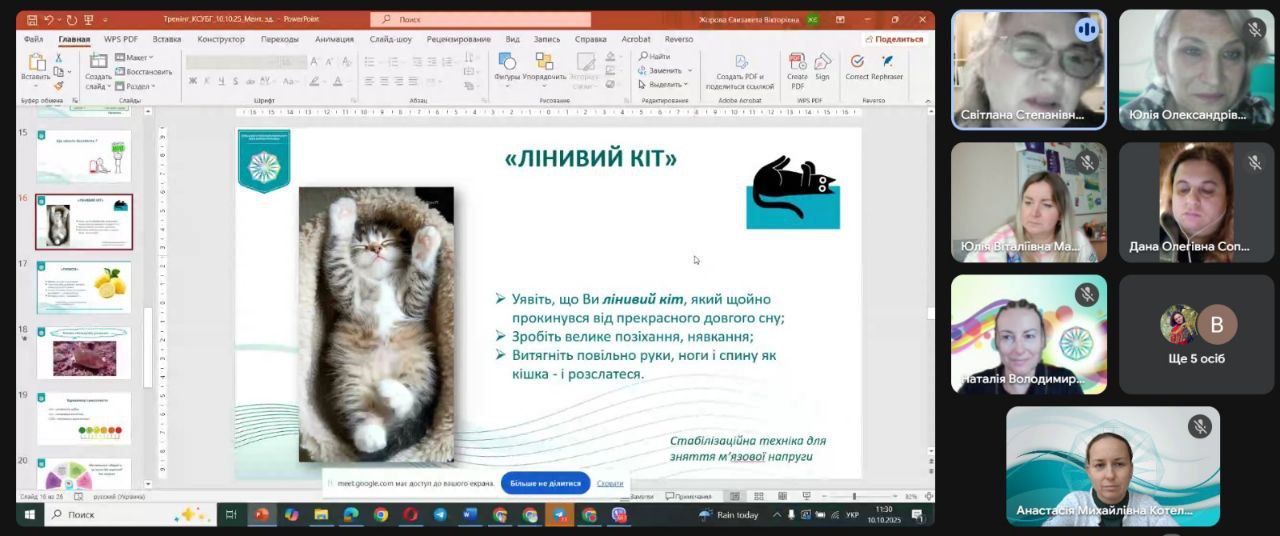Select slide 17 thumbnail with lemons
The height and width of the screenshot is (536, 1280).
pyautogui.click(x=84, y=287)
